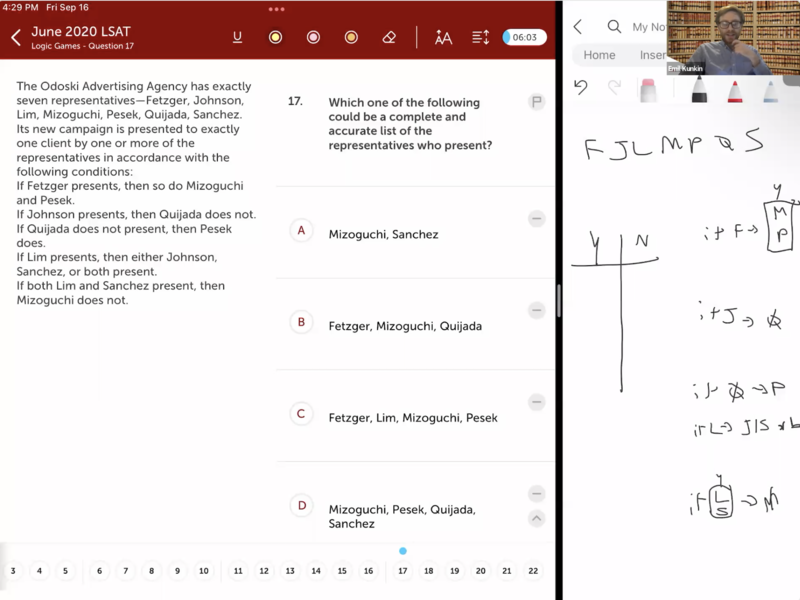Go back using notes app chevron

point(578,27)
